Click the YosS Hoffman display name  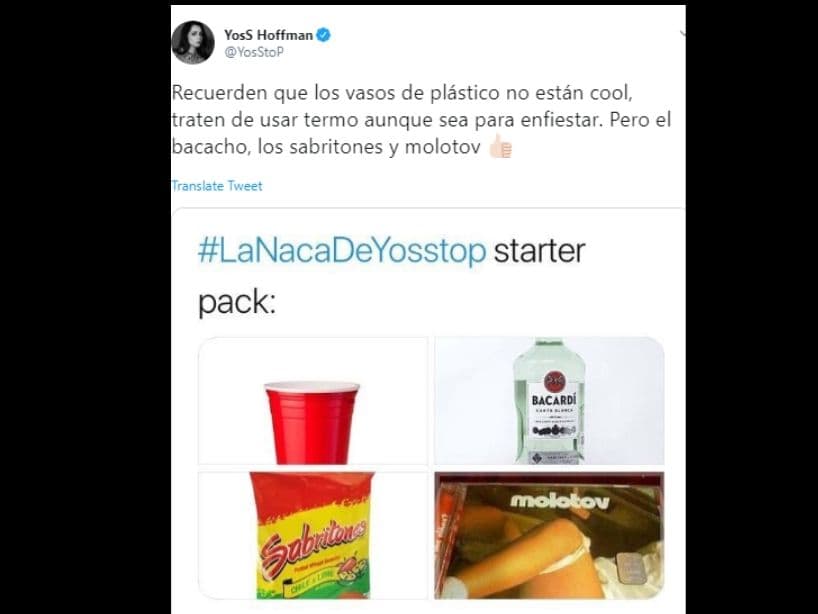[268, 35]
